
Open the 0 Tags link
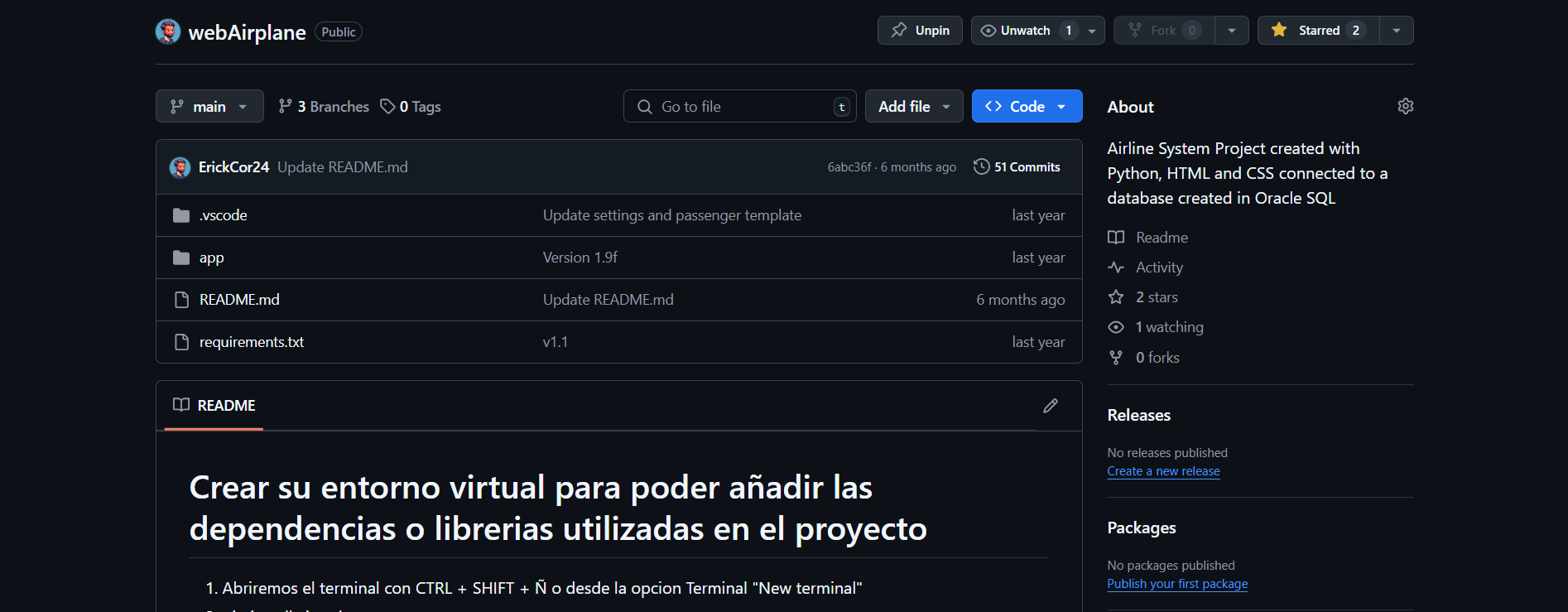click(x=411, y=106)
